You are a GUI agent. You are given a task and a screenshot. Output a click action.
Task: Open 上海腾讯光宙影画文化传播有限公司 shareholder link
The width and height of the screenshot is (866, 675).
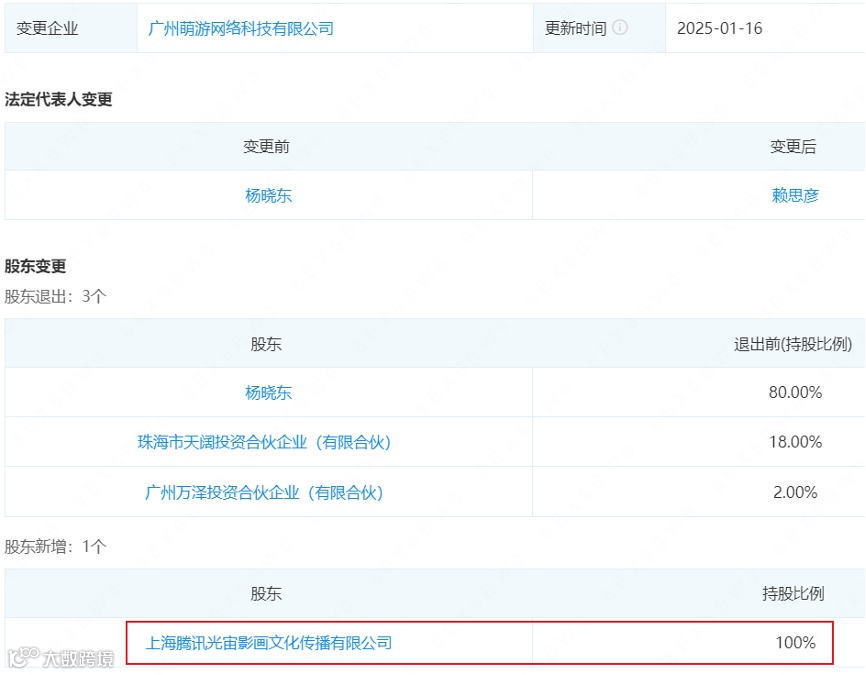pos(268,642)
